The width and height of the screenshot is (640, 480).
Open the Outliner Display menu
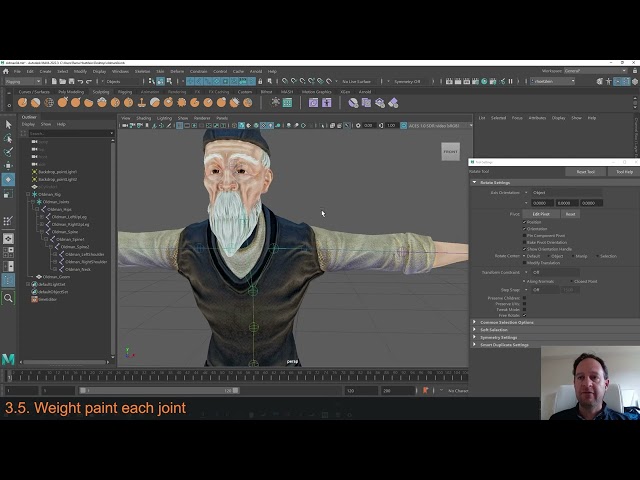28,124
